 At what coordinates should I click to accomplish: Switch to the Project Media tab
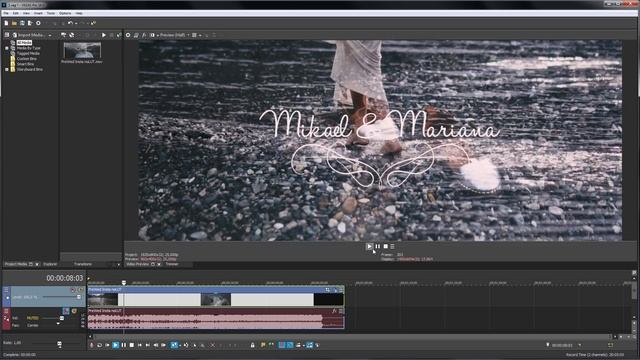pos(16,264)
